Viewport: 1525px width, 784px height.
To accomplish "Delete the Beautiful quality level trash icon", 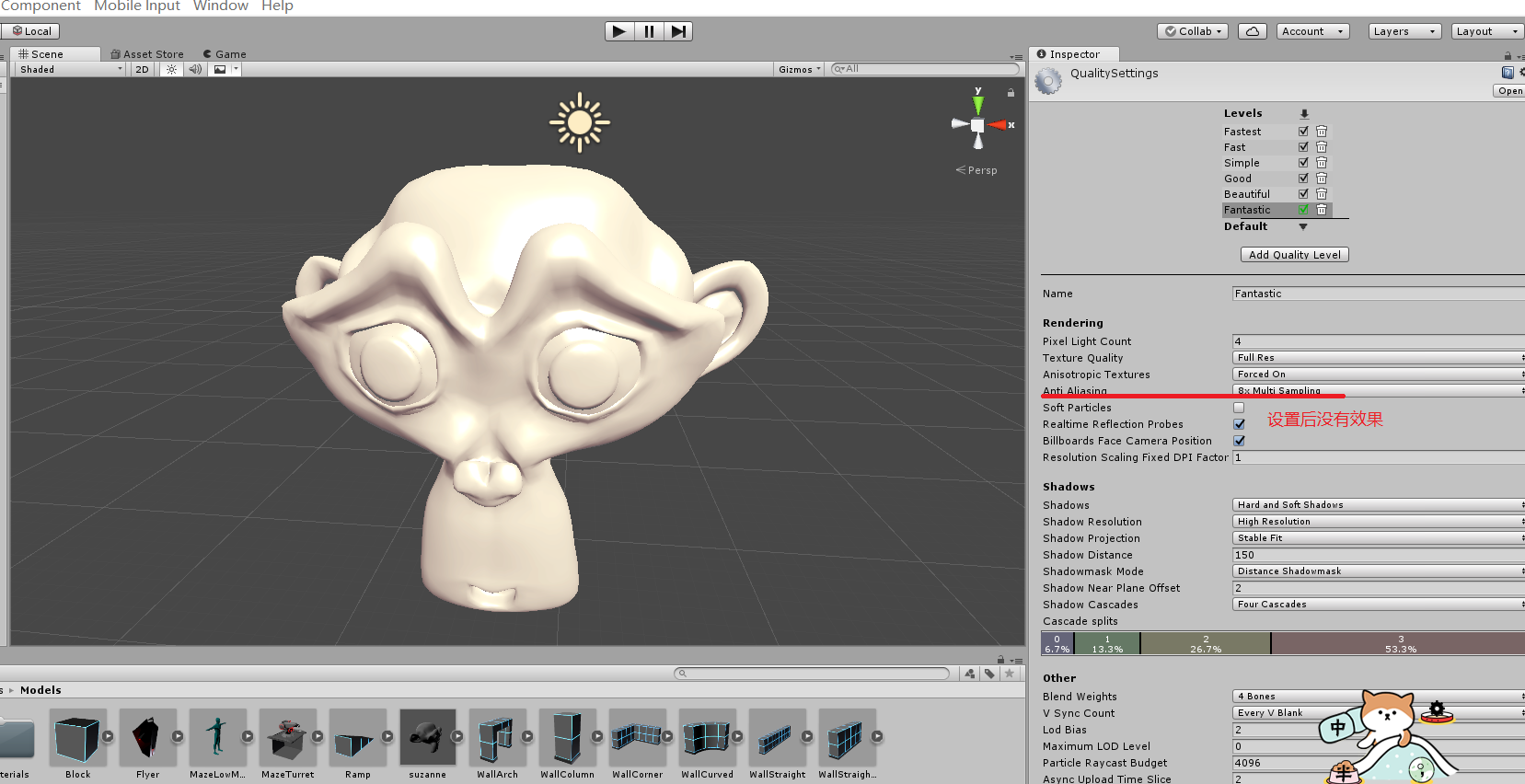I will 1322,194.
